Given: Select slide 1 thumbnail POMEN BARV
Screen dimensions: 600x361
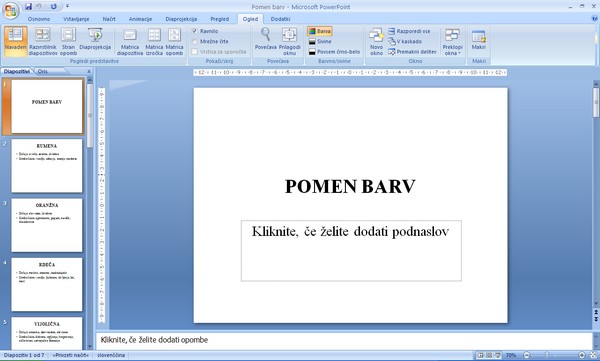Looking at the screenshot, I should (x=47, y=106).
